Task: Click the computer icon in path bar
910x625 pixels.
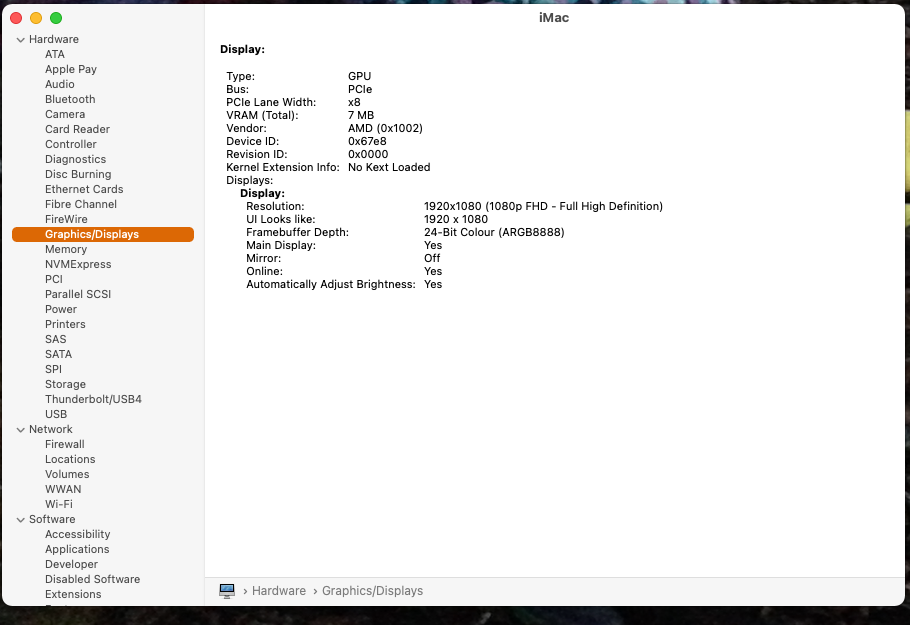Action: point(227,591)
